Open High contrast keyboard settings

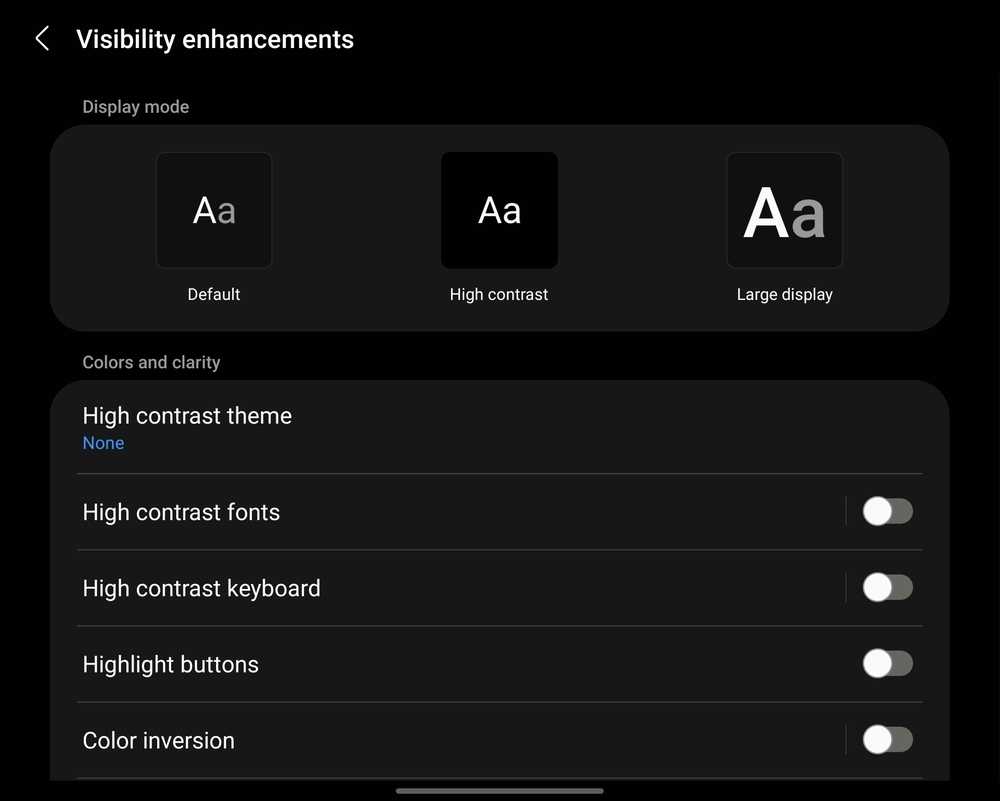(201, 588)
